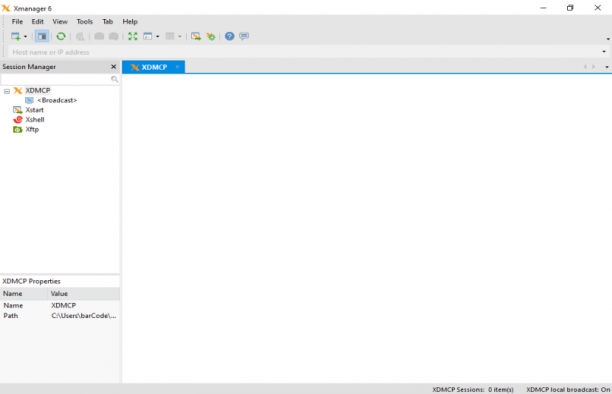The height and width of the screenshot is (394, 612).
Task: Toggle the Session Manager pane button
Action: 42,36
